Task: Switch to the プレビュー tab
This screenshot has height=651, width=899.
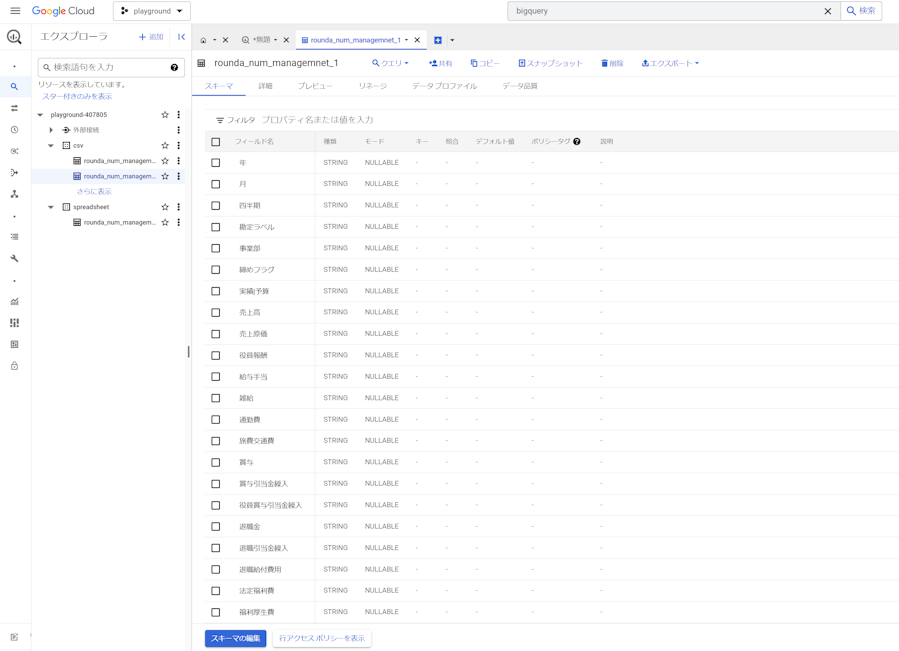Action: pyautogui.click(x=315, y=86)
